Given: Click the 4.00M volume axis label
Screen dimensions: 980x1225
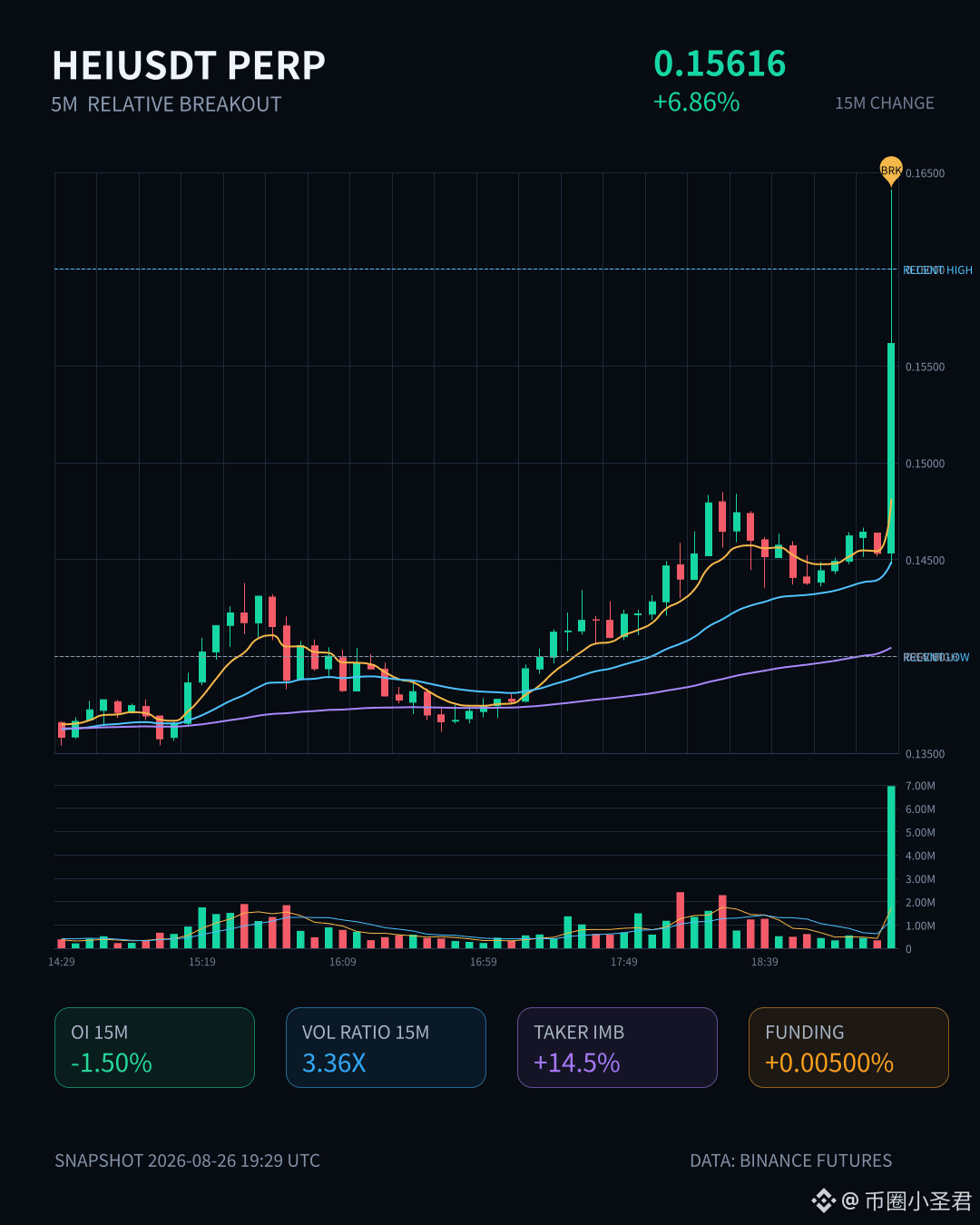Looking at the screenshot, I should (920, 856).
